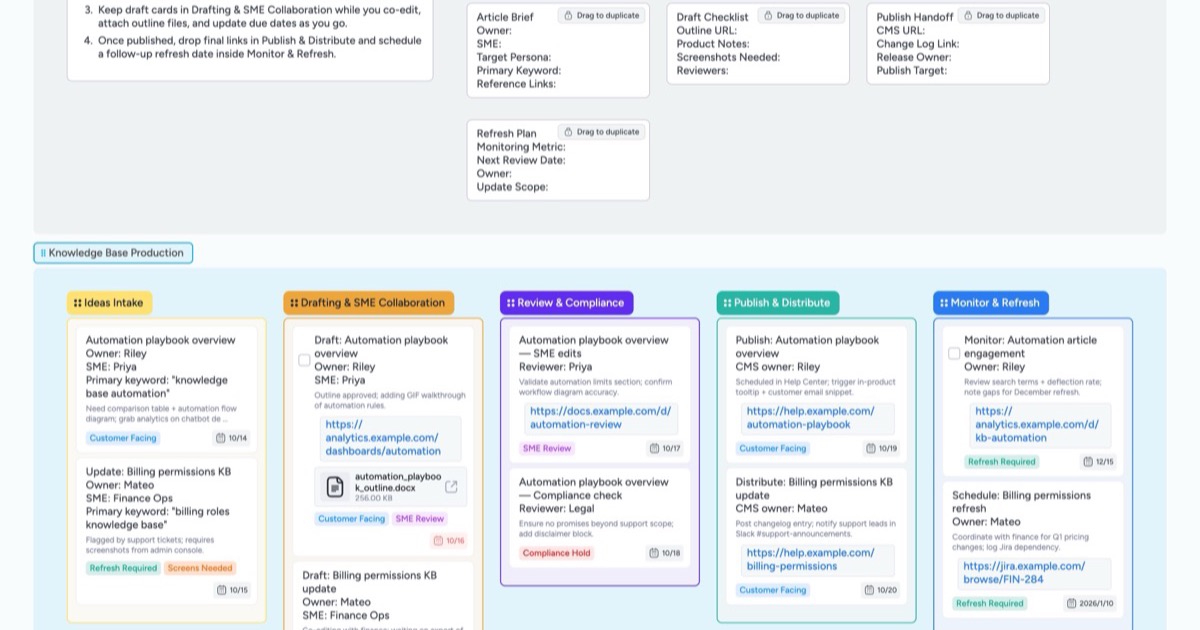The height and width of the screenshot is (630, 1200).
Task: Click calendar icon next to 10/18 date
Action: tap(654, 553)
